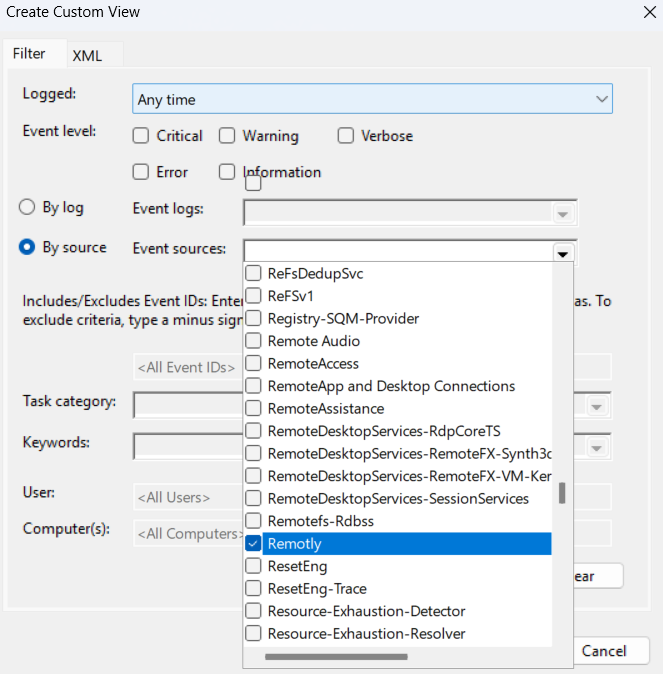663x674 pixels.
Task: Enable the Error event level checkbox
Action: point(141,172)
